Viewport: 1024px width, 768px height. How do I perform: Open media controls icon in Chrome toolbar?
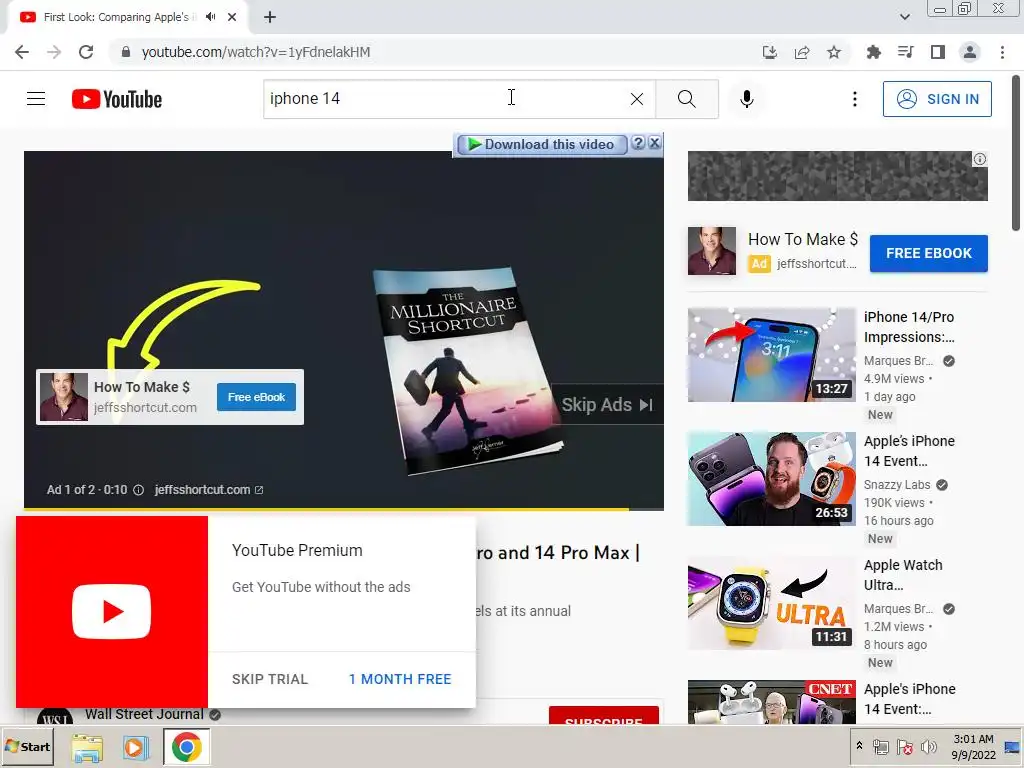(906, 52)
